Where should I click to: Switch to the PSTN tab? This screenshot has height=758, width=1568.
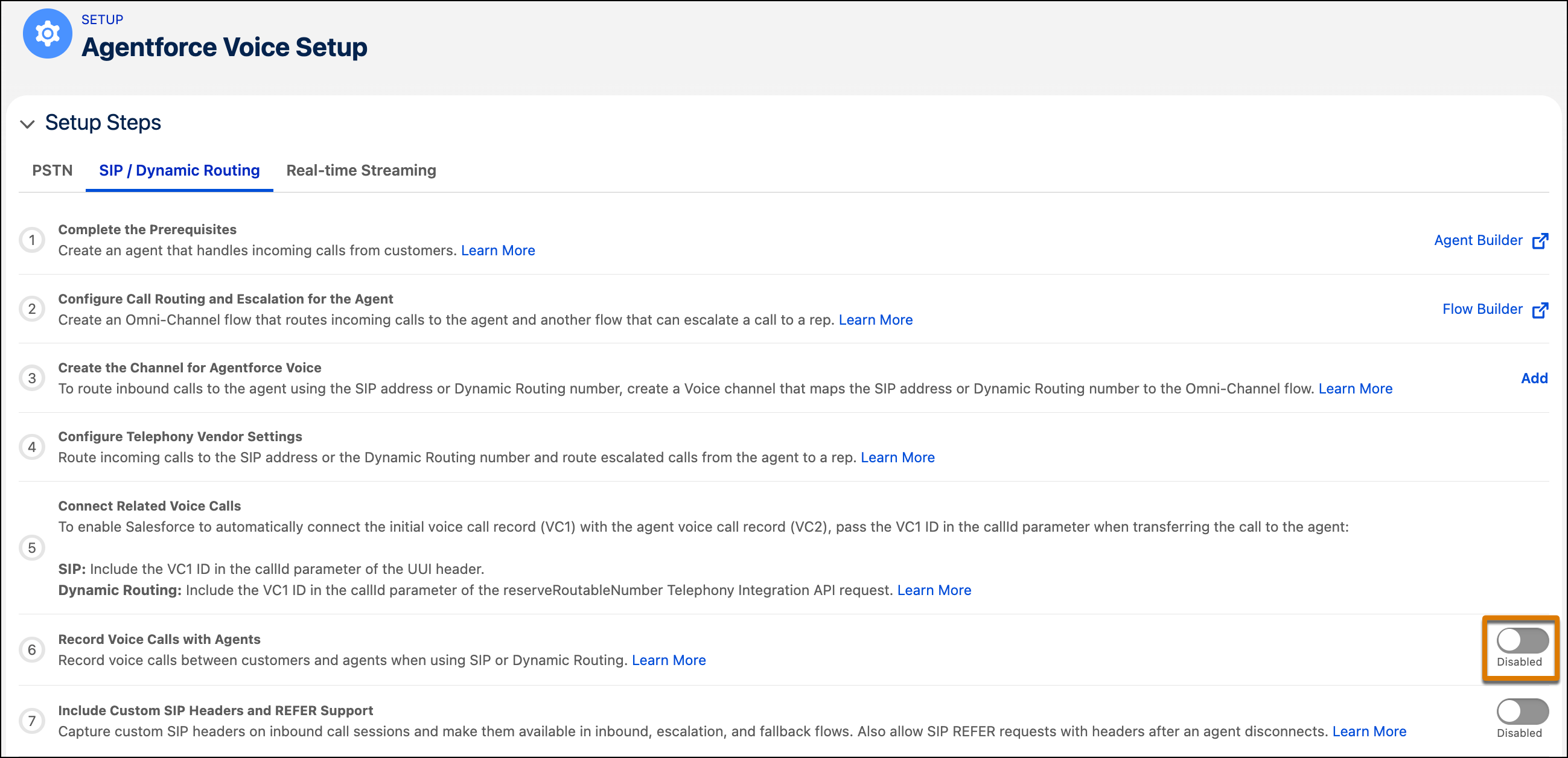(x=53, y=170)
